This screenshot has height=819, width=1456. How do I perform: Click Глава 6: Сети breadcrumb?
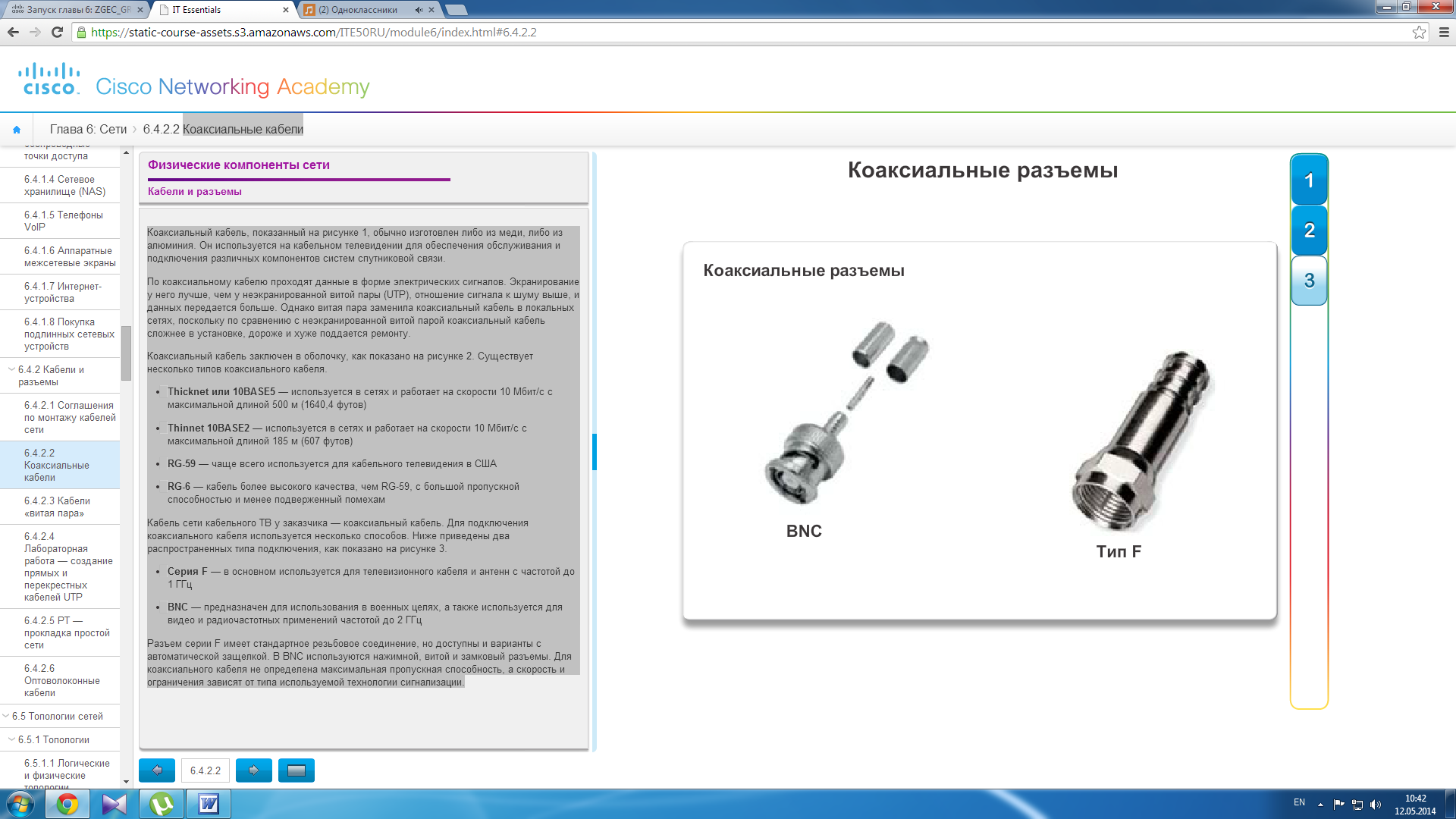(88, 129)
